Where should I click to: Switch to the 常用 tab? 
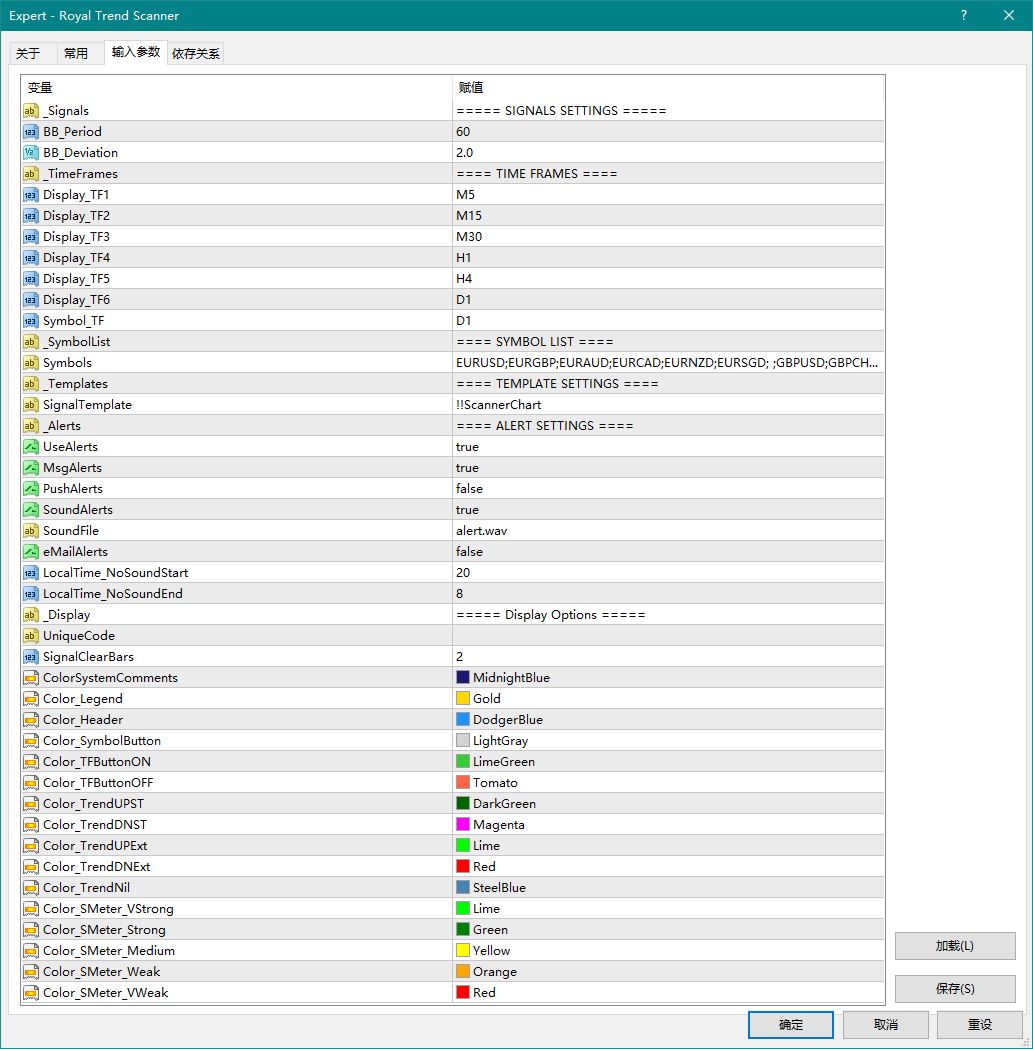click(76, 54)
